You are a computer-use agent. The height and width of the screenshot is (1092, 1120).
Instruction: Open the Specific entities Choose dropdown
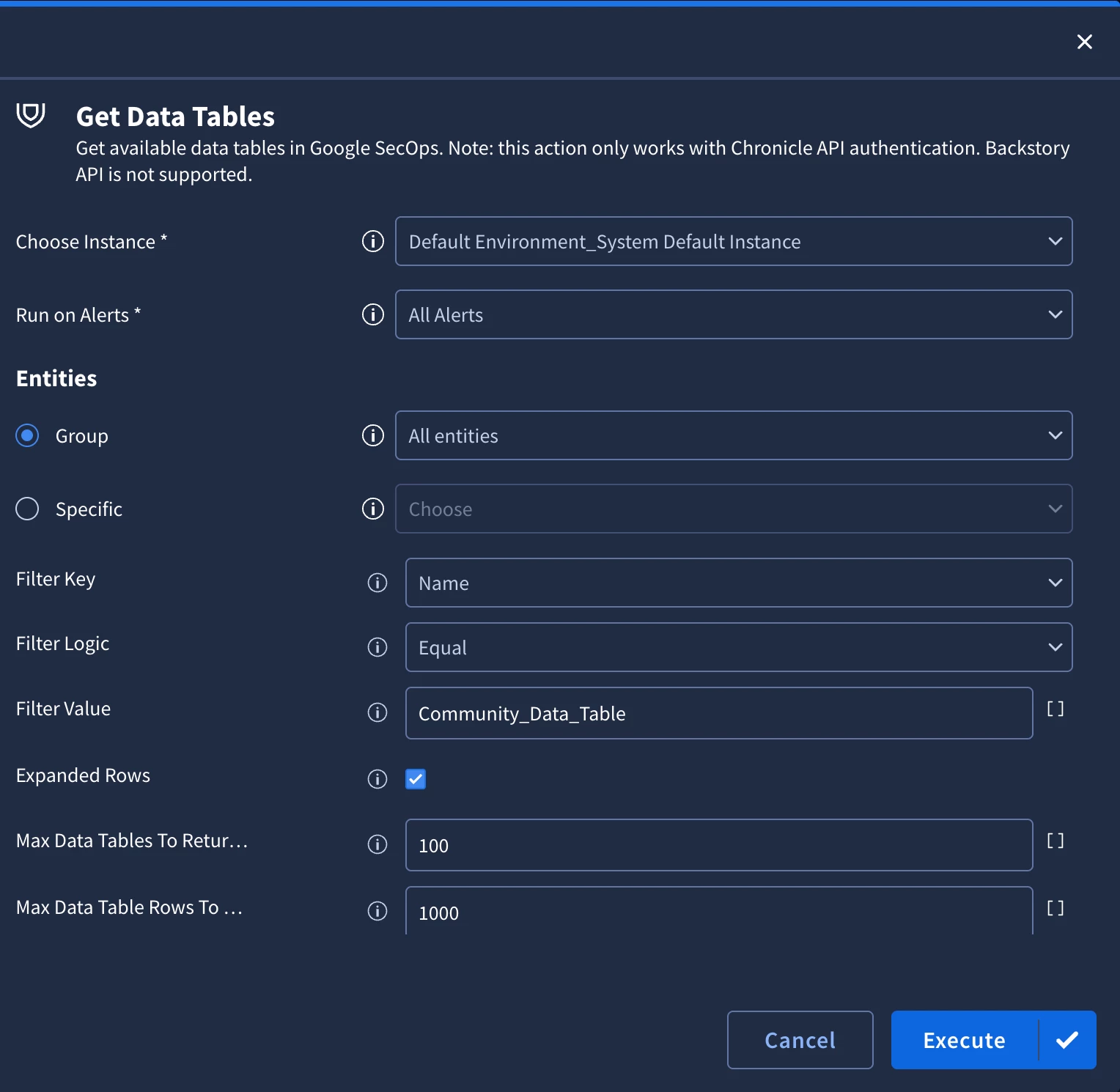point(734,509)
